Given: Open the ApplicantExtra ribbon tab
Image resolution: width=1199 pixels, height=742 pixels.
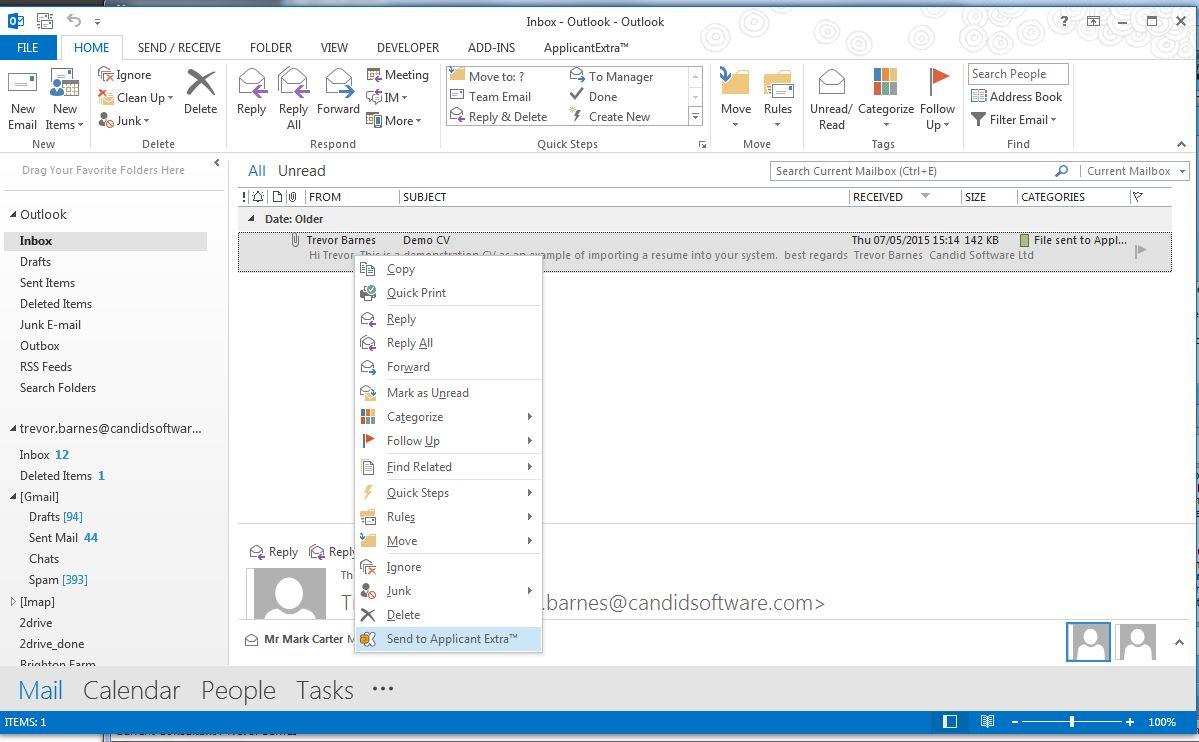Looking at the screenshot, I should tap(586, 47).
